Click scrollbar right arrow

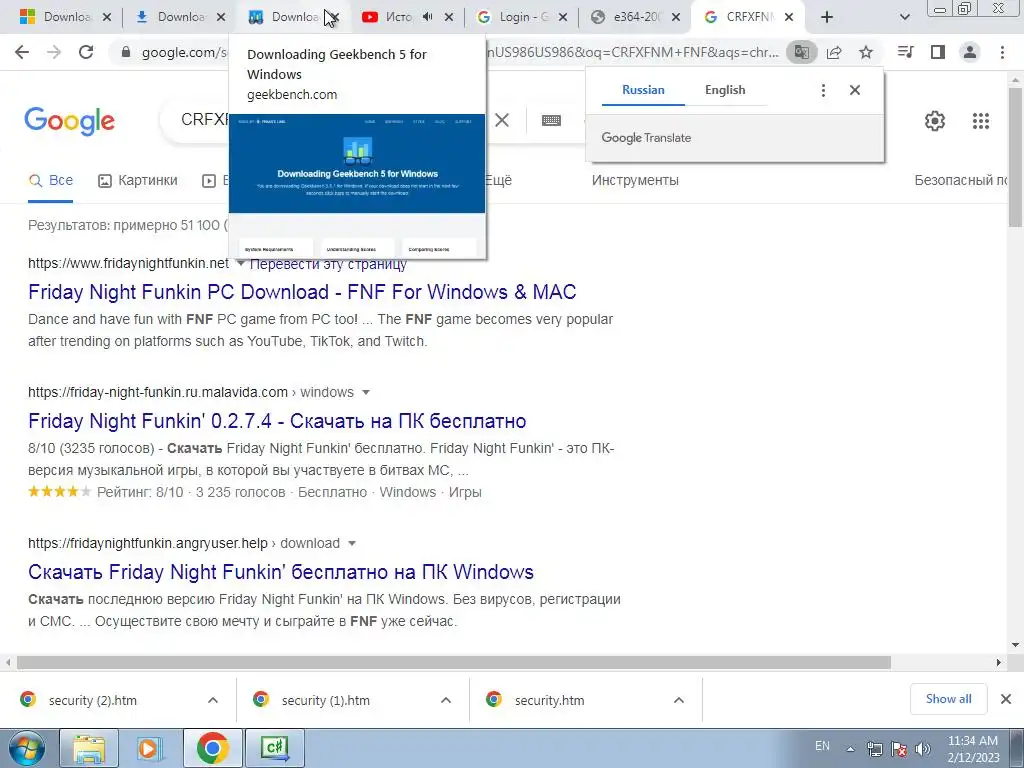(999, 662)
